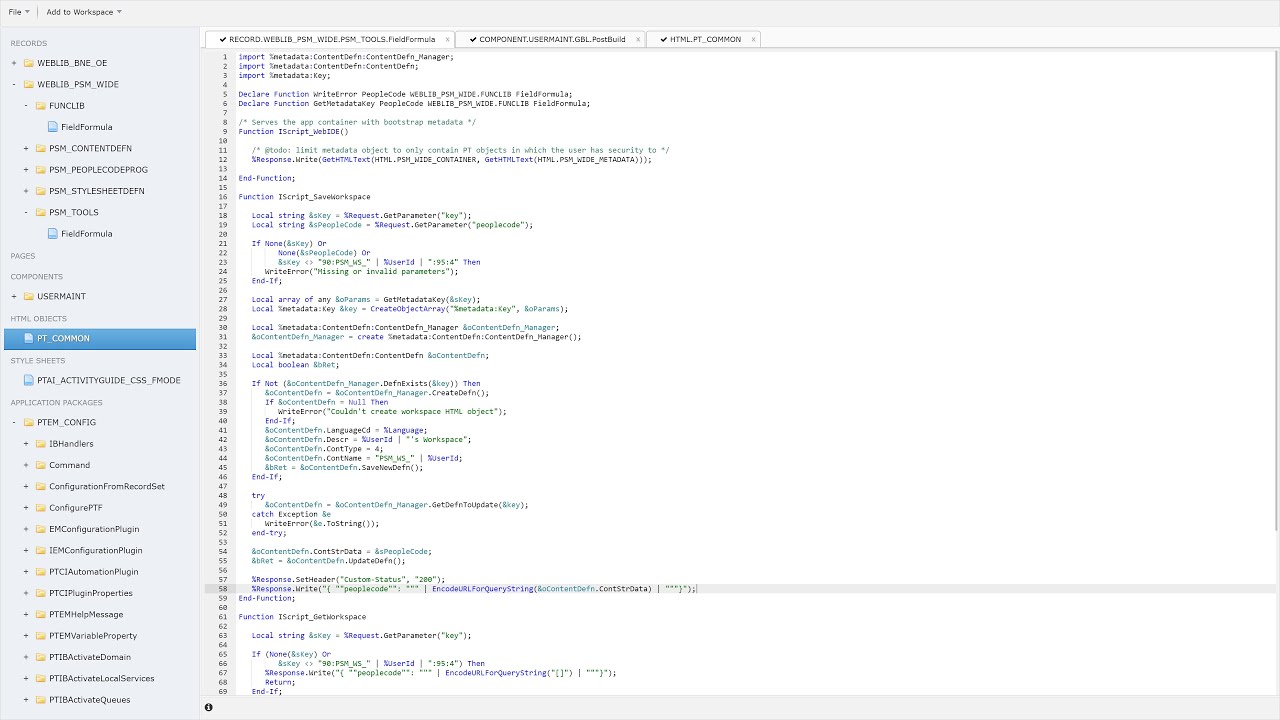The height and width of the screenshot is (720, 1280).
Task: Close the HTML.PT_COMMON tab
Action: click(754, 40)
